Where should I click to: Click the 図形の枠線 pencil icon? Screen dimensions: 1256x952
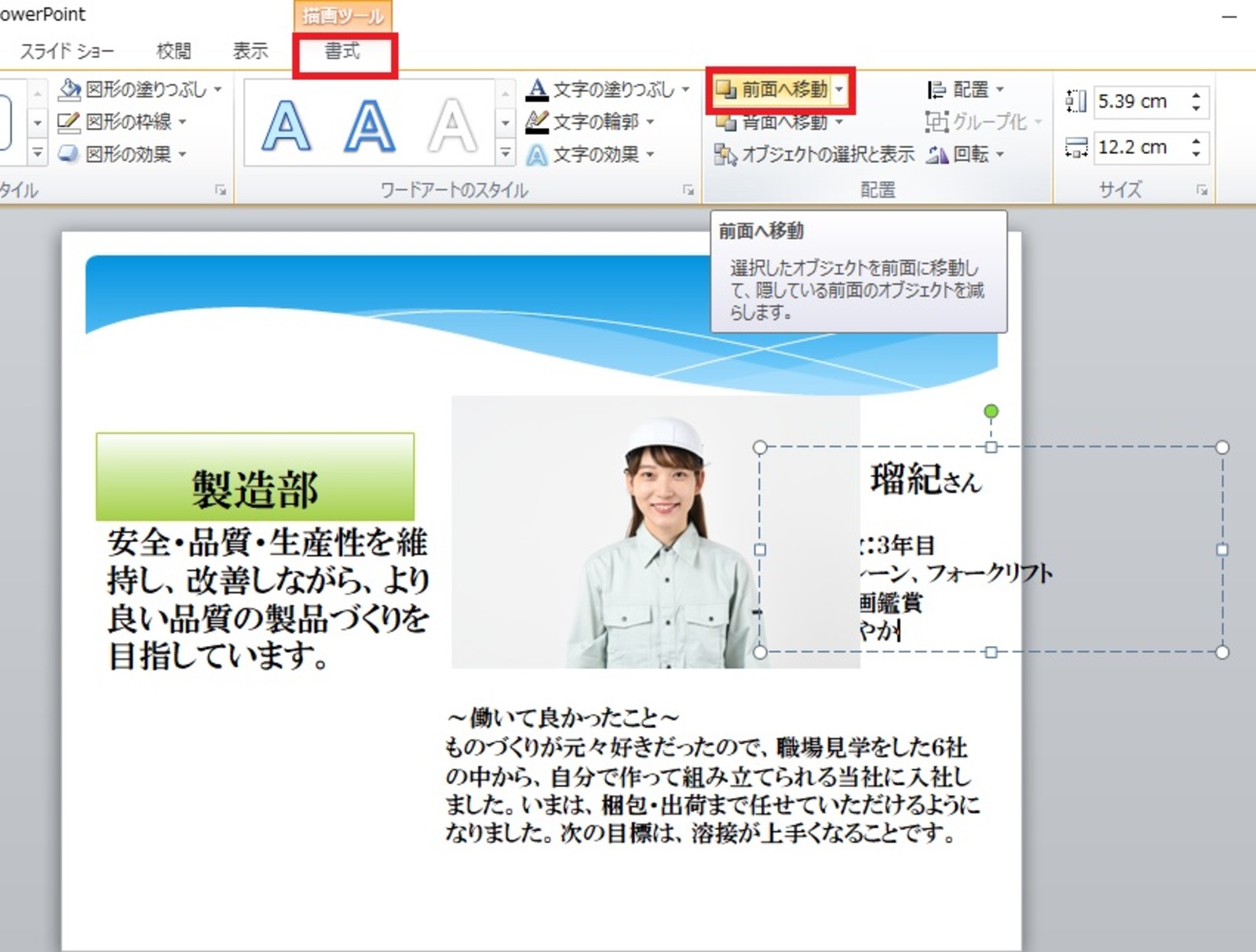69,122
